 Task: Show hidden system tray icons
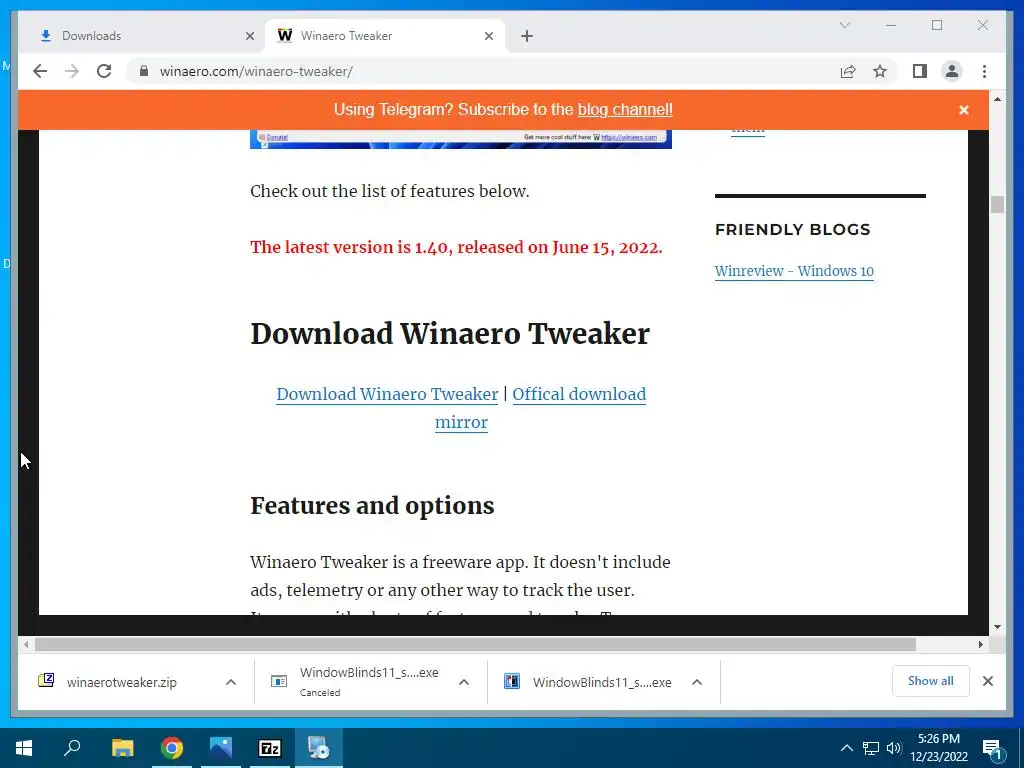[x=846, y=748]
